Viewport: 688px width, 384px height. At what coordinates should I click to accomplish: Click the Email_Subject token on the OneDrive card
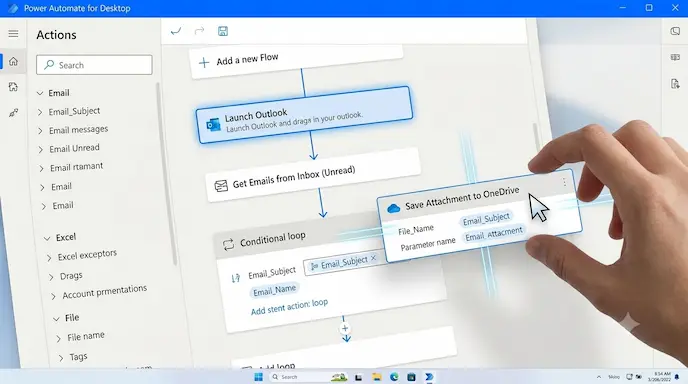pos(486,219)
